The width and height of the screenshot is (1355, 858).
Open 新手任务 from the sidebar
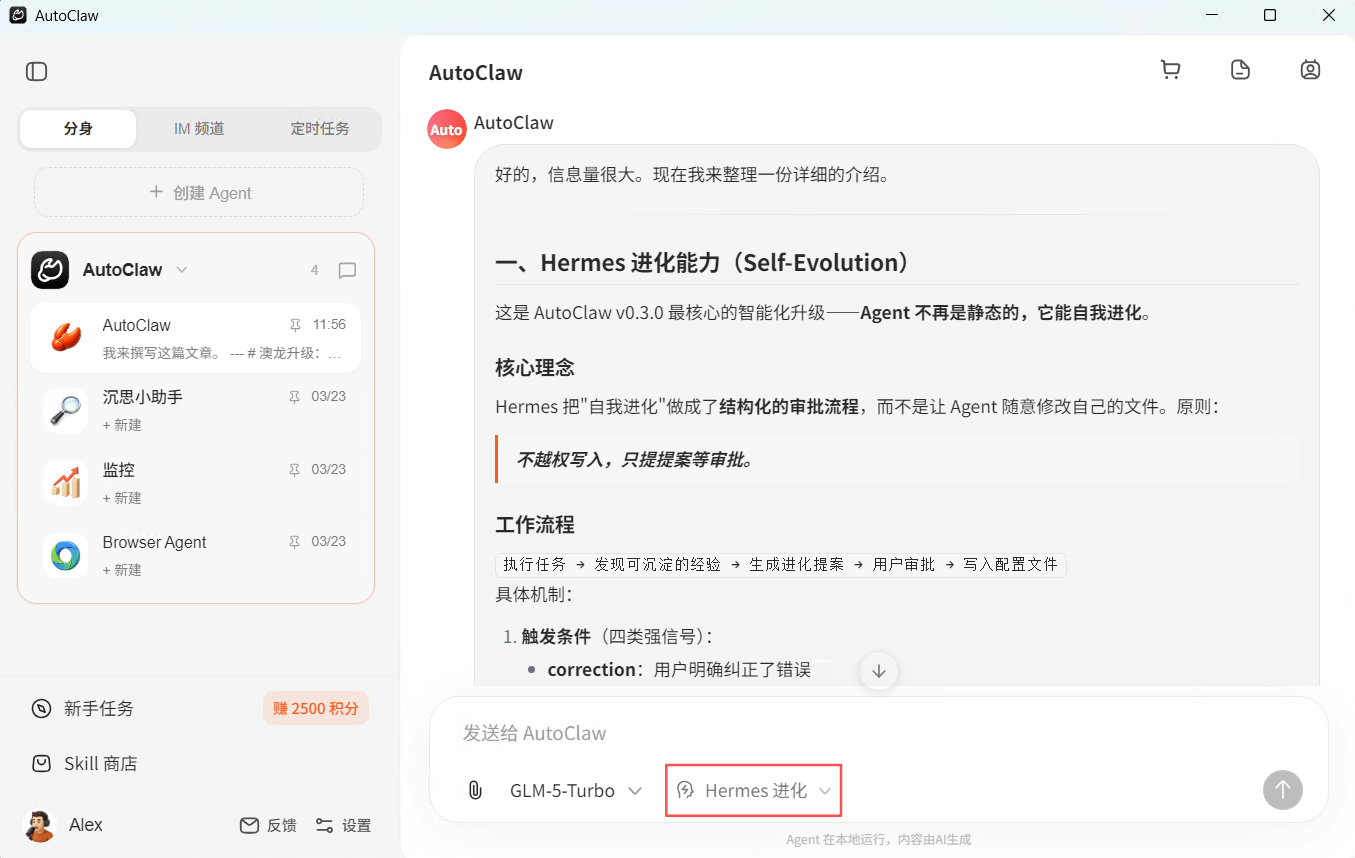[x=99, y=709]
